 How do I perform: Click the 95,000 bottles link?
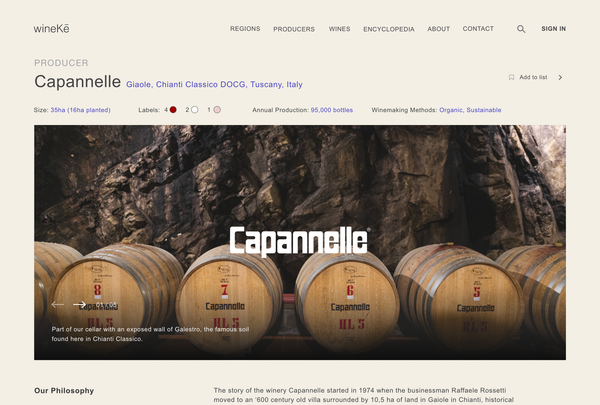coord(332,110)
